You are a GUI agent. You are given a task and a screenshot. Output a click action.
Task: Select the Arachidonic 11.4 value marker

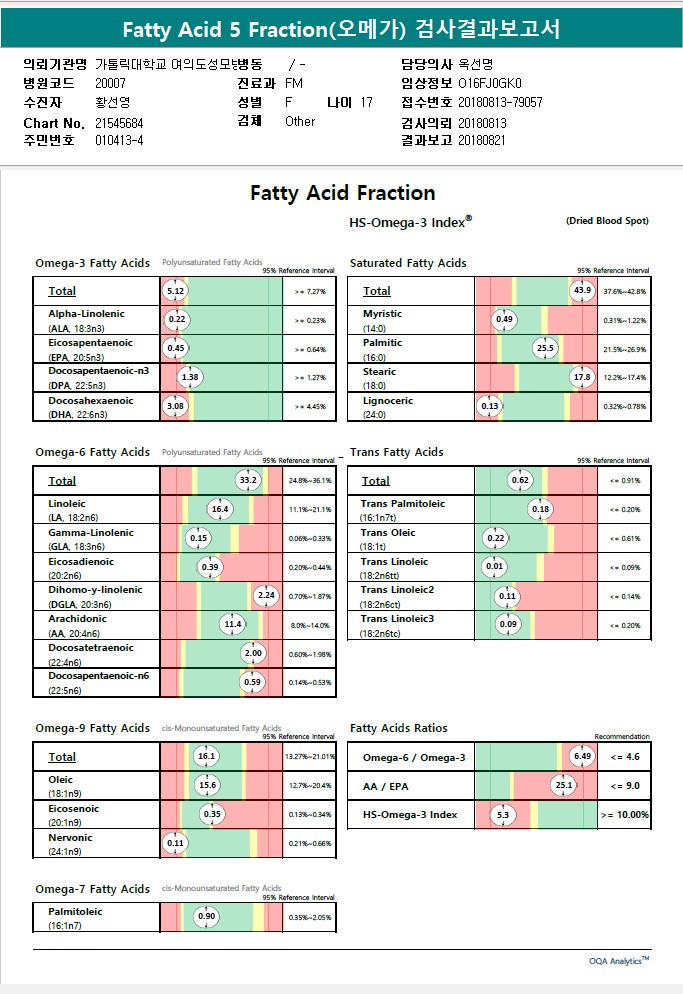232,625
